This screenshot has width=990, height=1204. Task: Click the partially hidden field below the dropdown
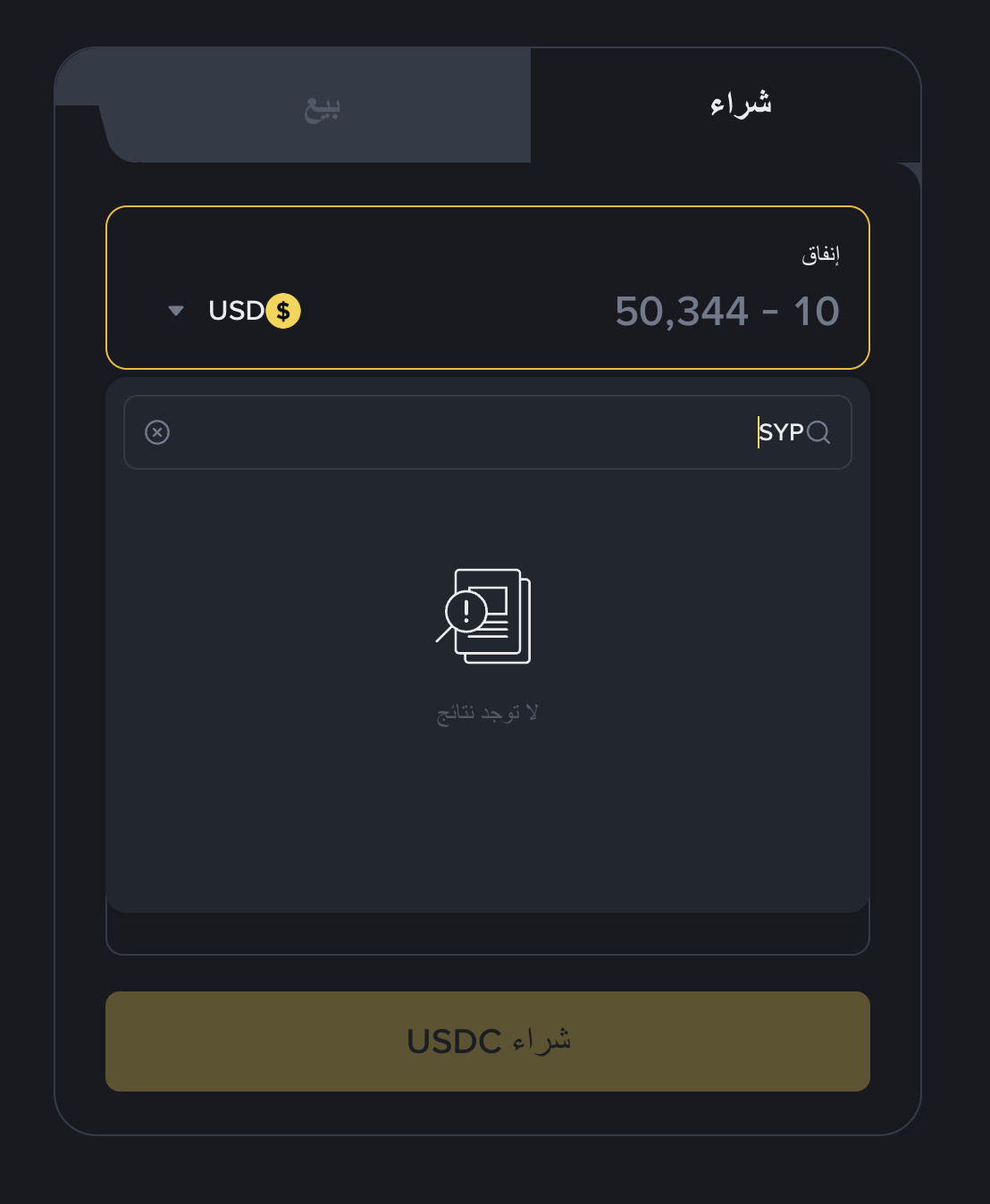click(x=487, y=933)
